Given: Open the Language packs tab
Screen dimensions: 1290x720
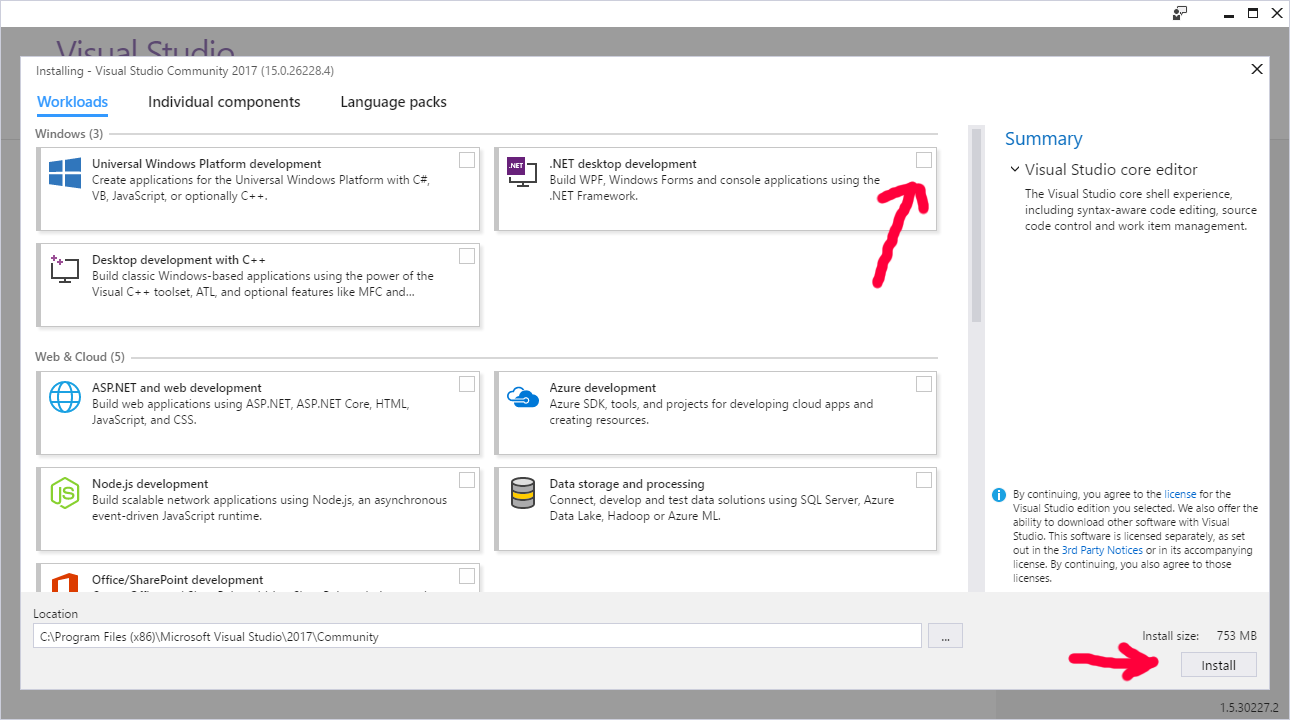Looking at the screenshot, I should click(x=392, y=101).
